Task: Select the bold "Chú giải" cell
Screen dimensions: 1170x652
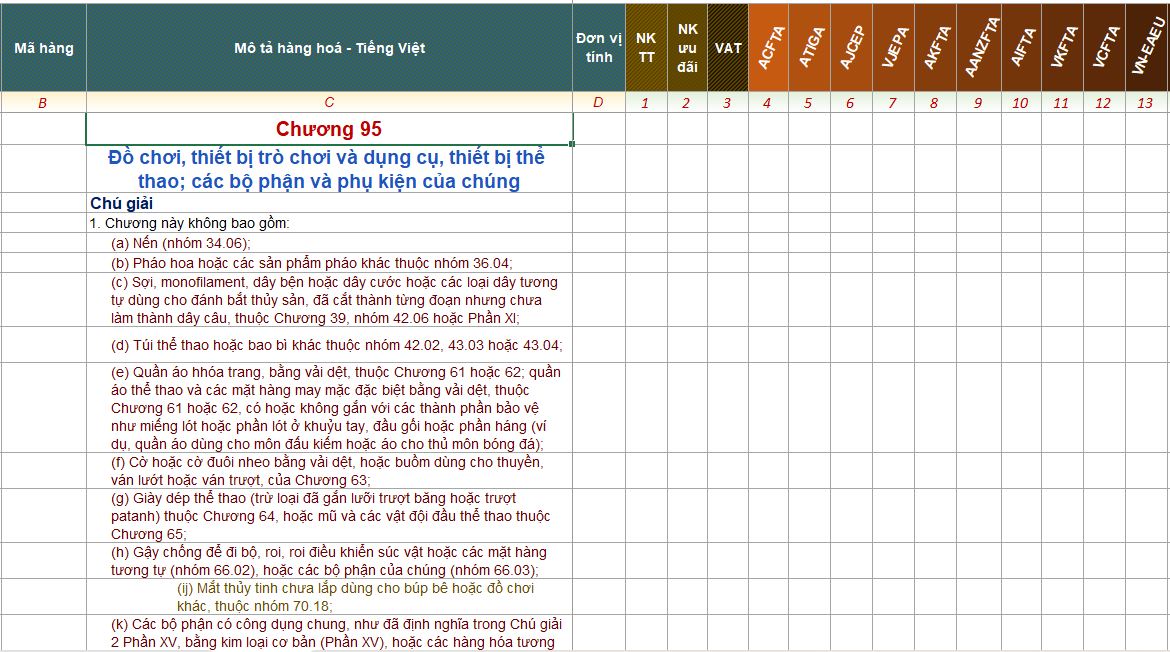Action: pos(115,200)
